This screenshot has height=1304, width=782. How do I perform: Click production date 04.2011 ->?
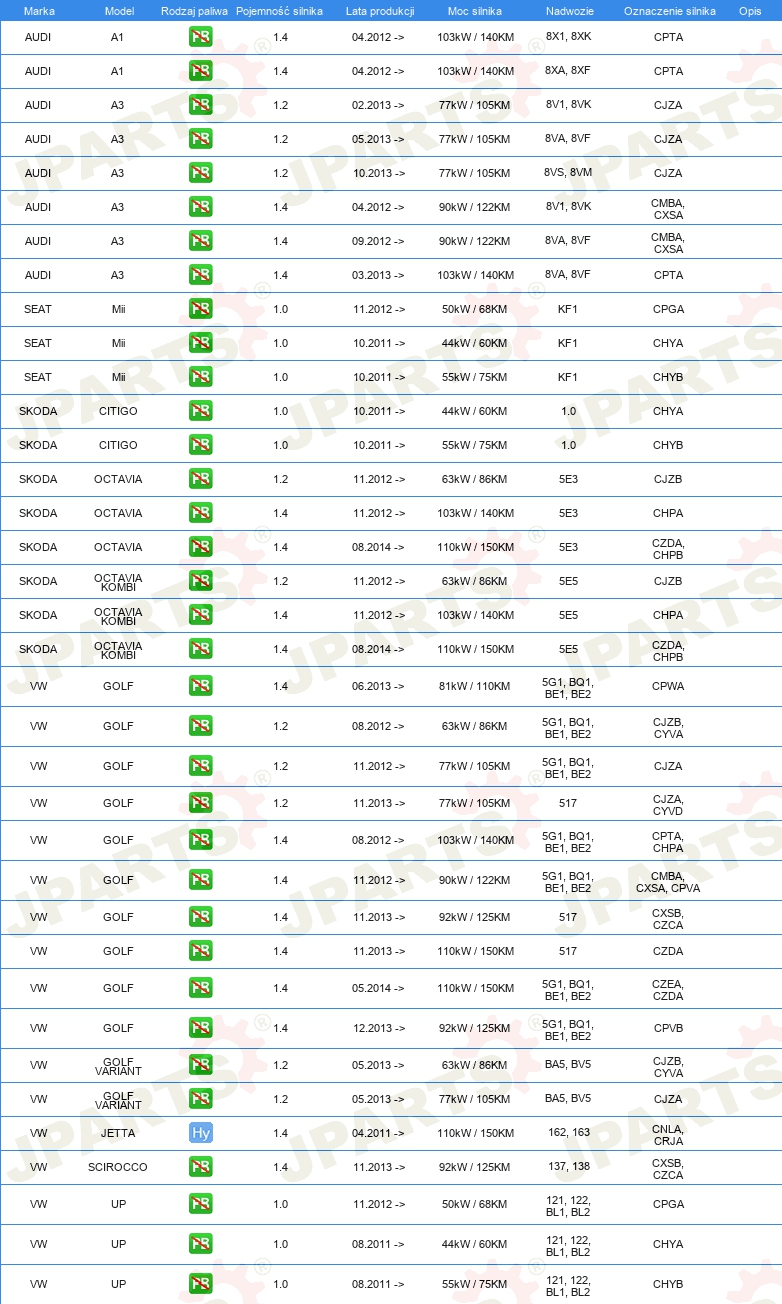point(379,1133)
